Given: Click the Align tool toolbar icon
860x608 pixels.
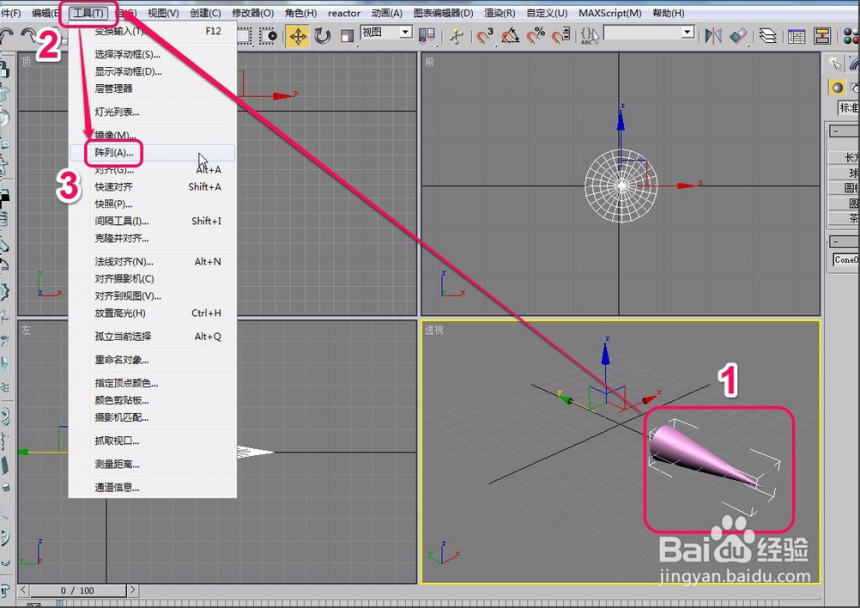Looking at the screenshot, I should pos(739,36).
